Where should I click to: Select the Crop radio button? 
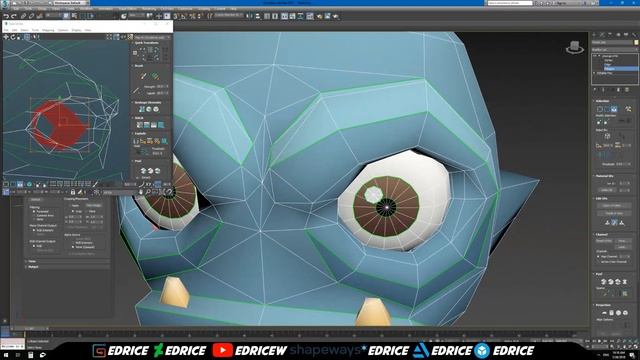(73, 211)
